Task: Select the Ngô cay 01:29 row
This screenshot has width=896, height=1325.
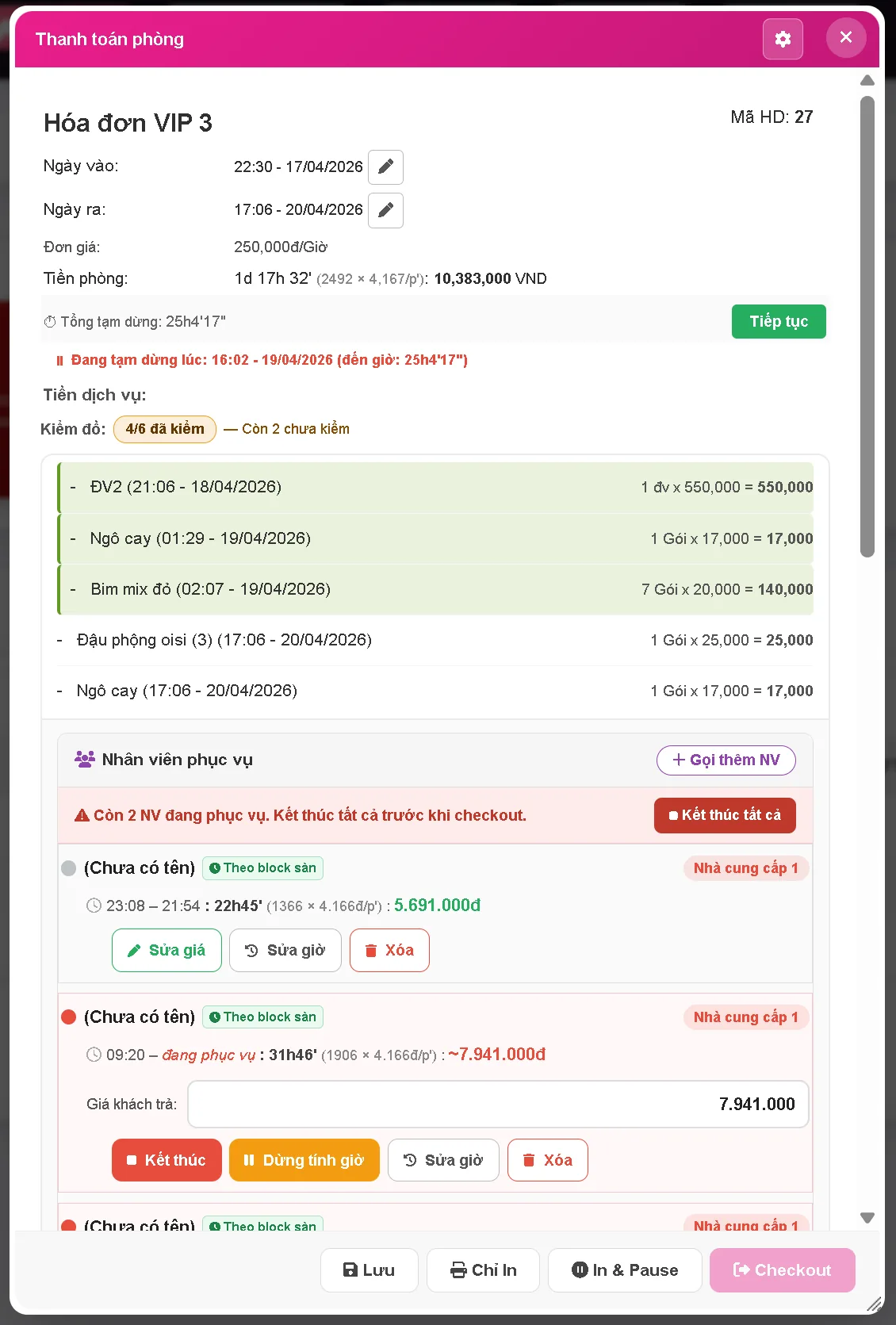Action: (435, 538)
